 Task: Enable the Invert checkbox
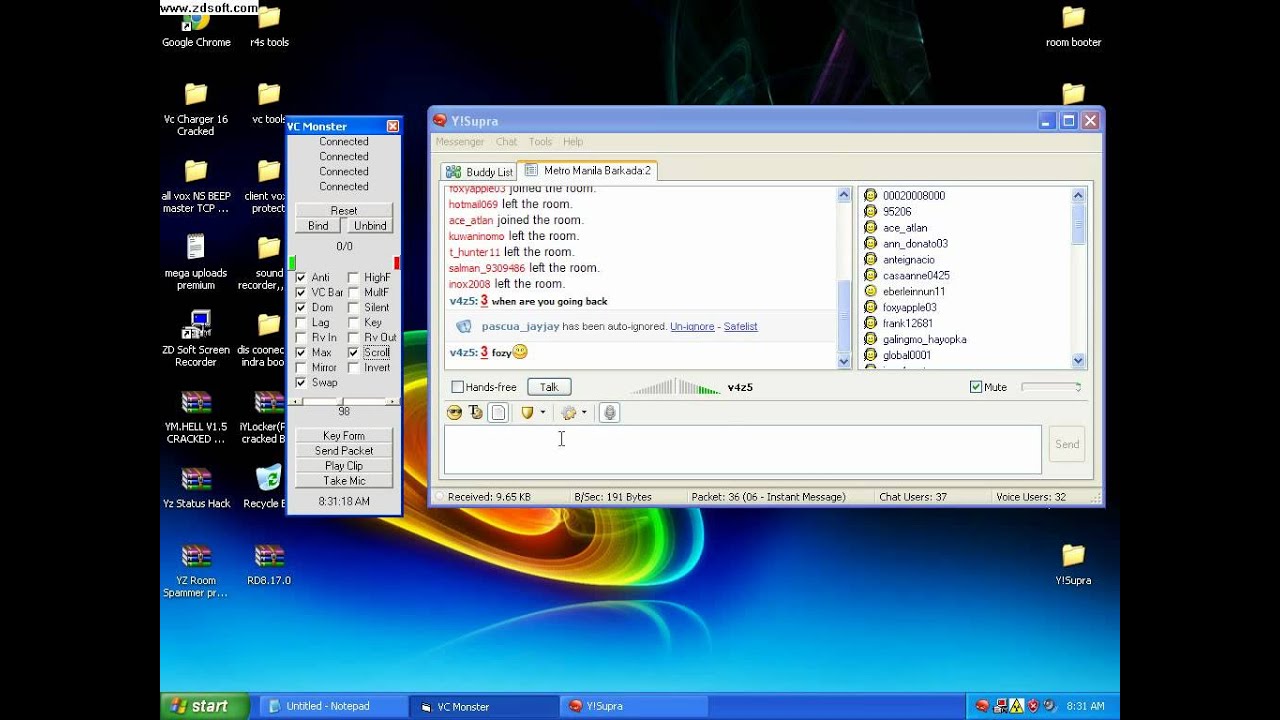click(353, 368)
